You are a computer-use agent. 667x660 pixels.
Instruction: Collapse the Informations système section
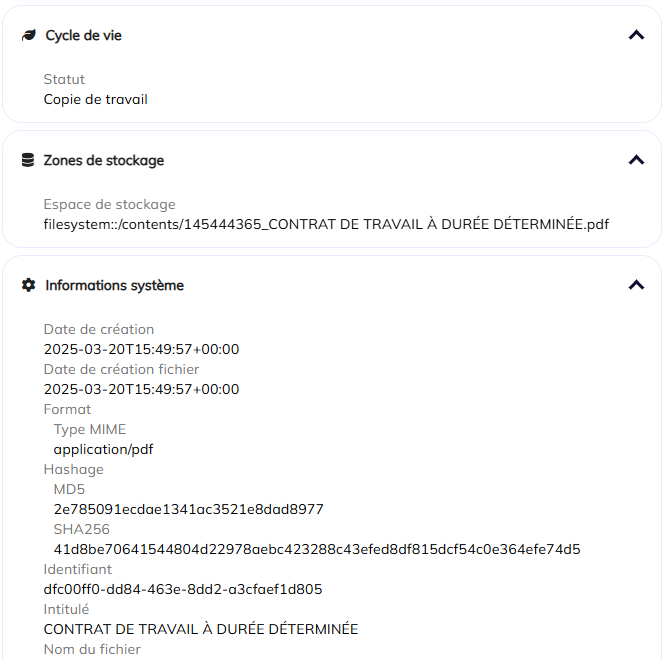click(x=636, y=285)
